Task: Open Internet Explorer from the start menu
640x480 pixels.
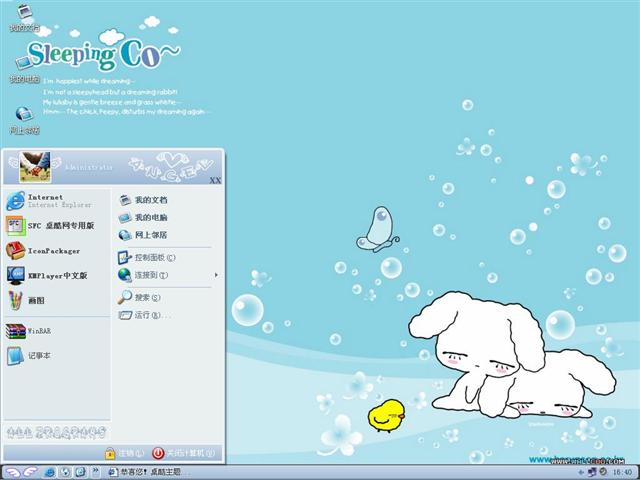Action: pyautogui.click(x=56, y=200)
